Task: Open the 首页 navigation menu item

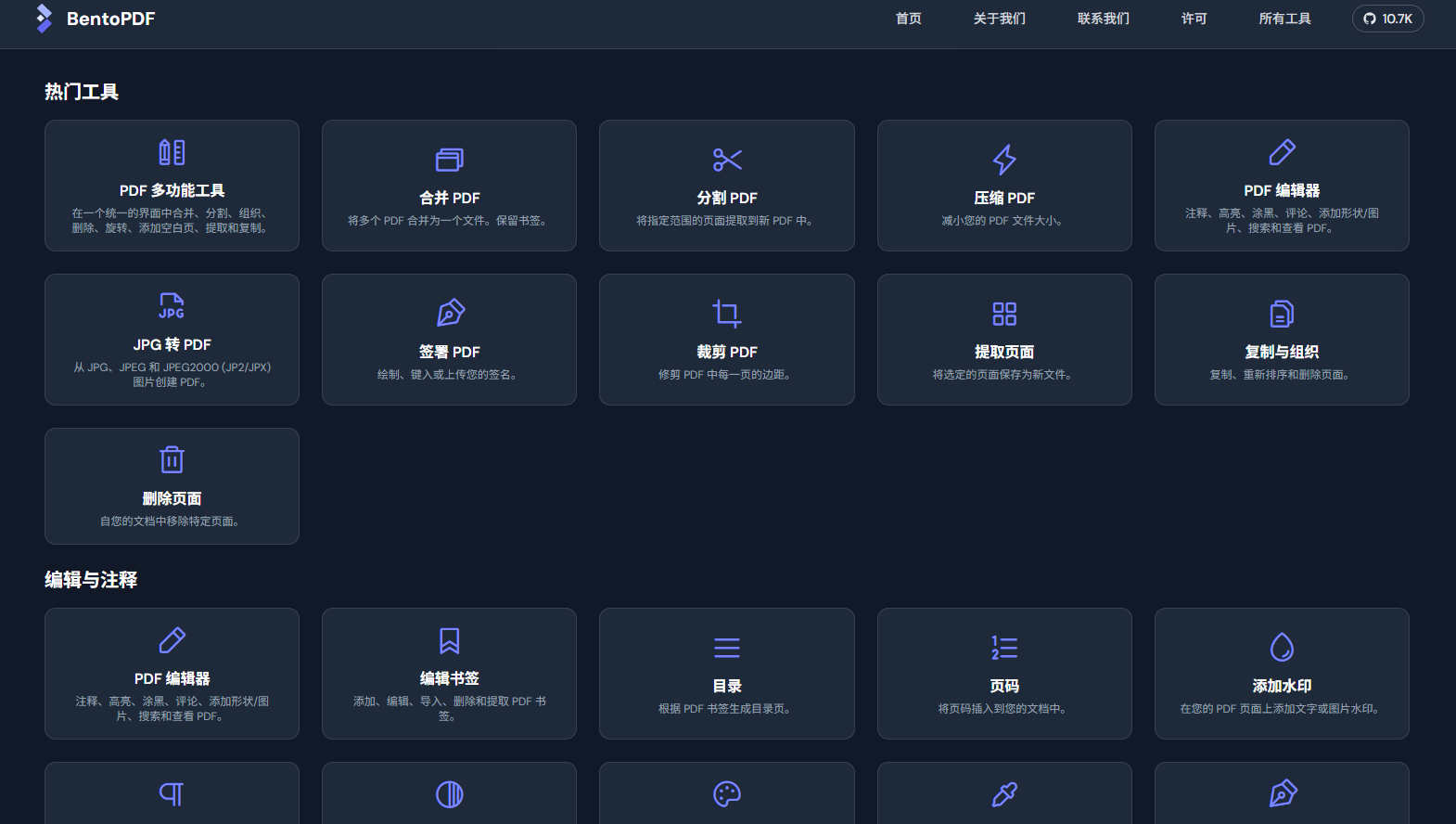Action: [908, 19]
